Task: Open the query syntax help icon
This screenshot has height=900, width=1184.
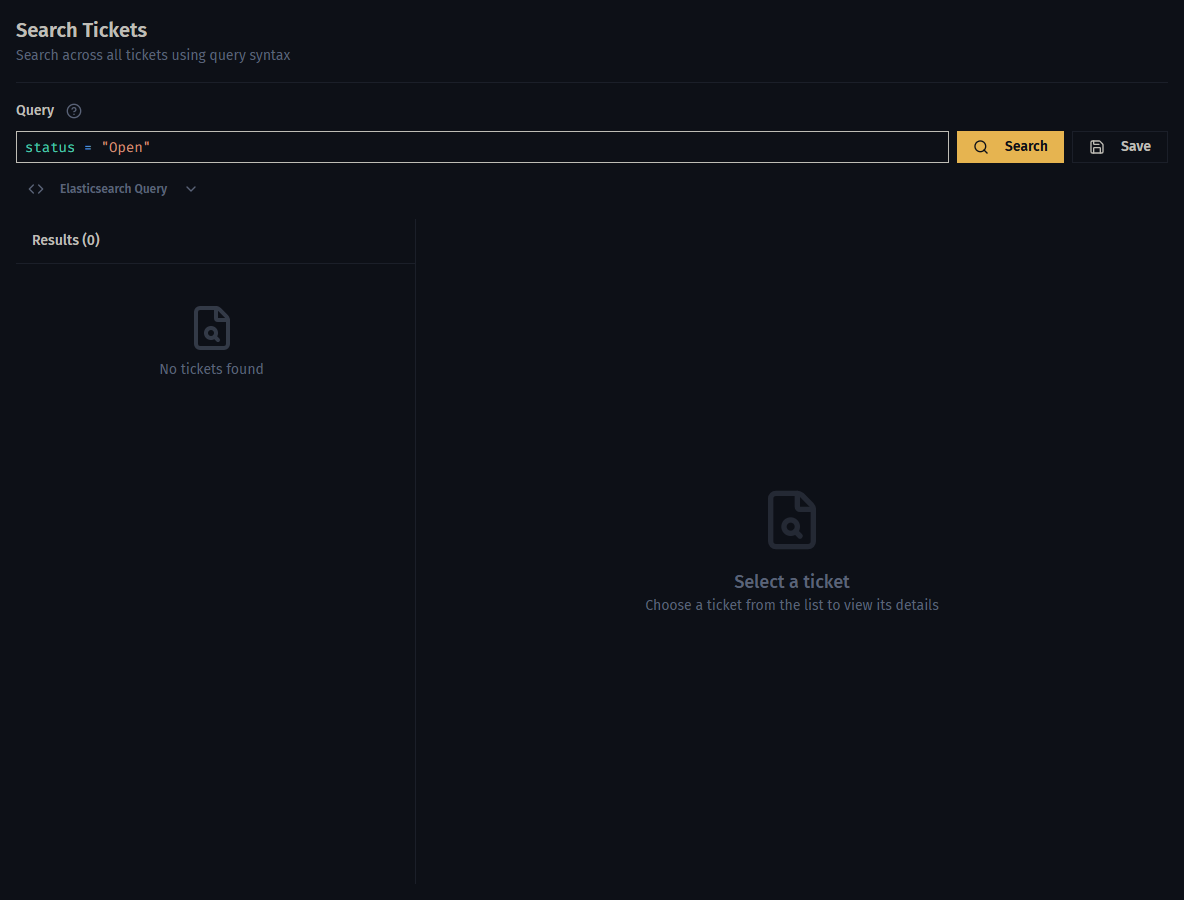Action: (x=73, y=111)
